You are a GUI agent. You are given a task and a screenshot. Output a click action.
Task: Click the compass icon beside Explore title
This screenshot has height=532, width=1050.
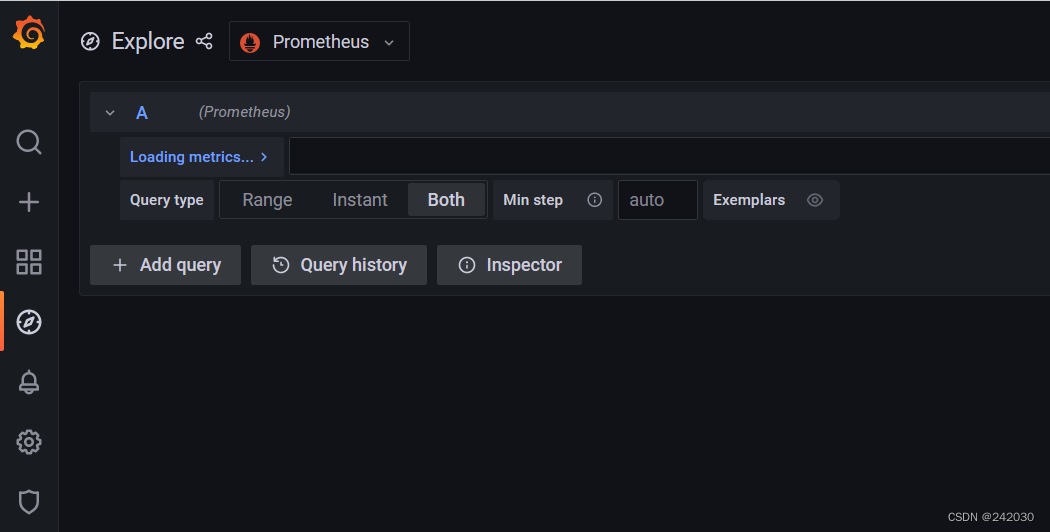click(90, 42)
